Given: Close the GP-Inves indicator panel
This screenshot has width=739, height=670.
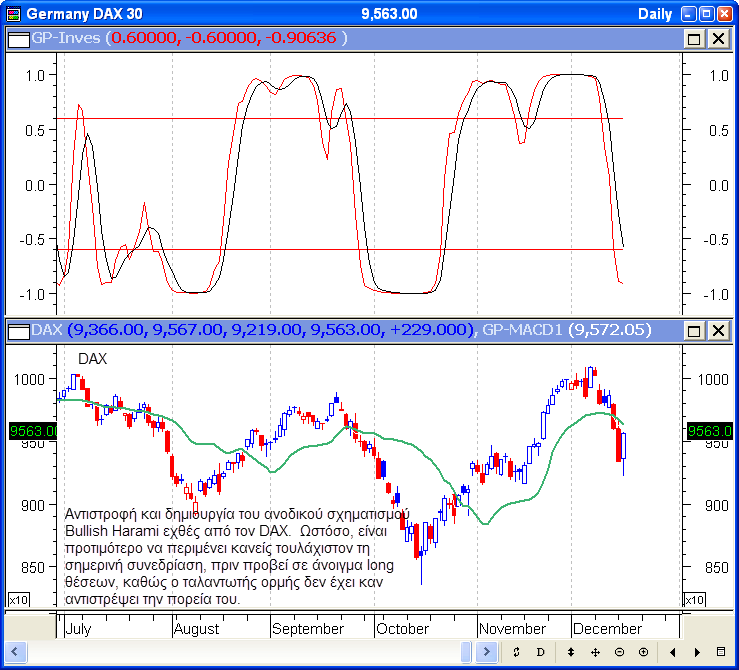Looking at the screenshot, I should point(718,38).
